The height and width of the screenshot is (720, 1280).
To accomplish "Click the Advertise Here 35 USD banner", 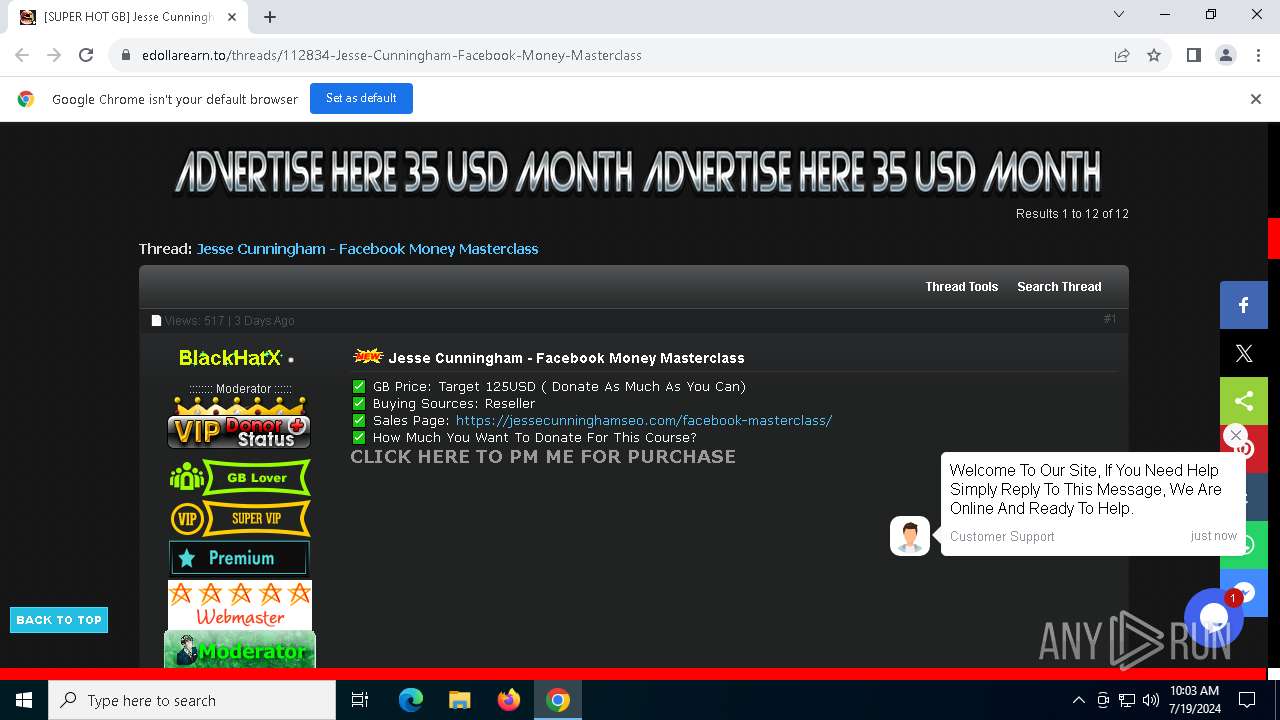I will (x=638, y=172).
